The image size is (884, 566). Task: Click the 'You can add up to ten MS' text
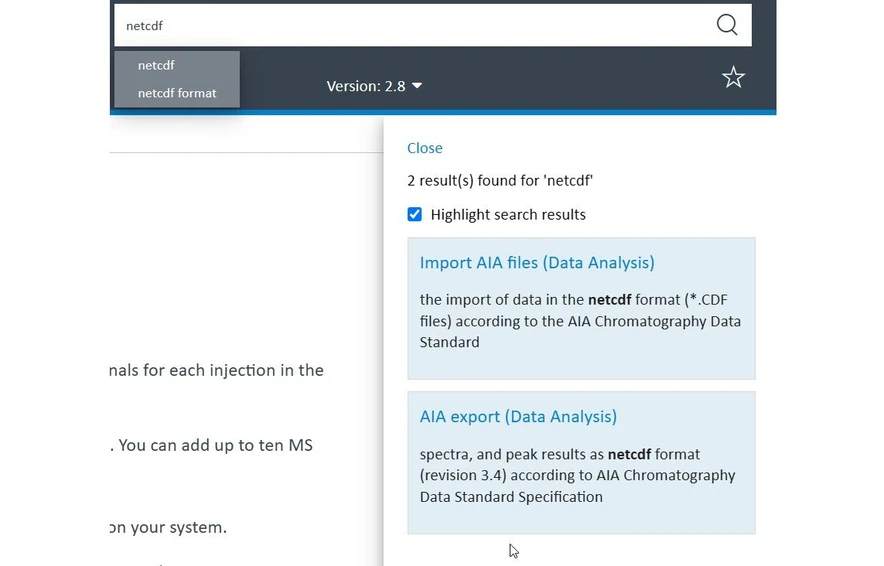point(215,445)
